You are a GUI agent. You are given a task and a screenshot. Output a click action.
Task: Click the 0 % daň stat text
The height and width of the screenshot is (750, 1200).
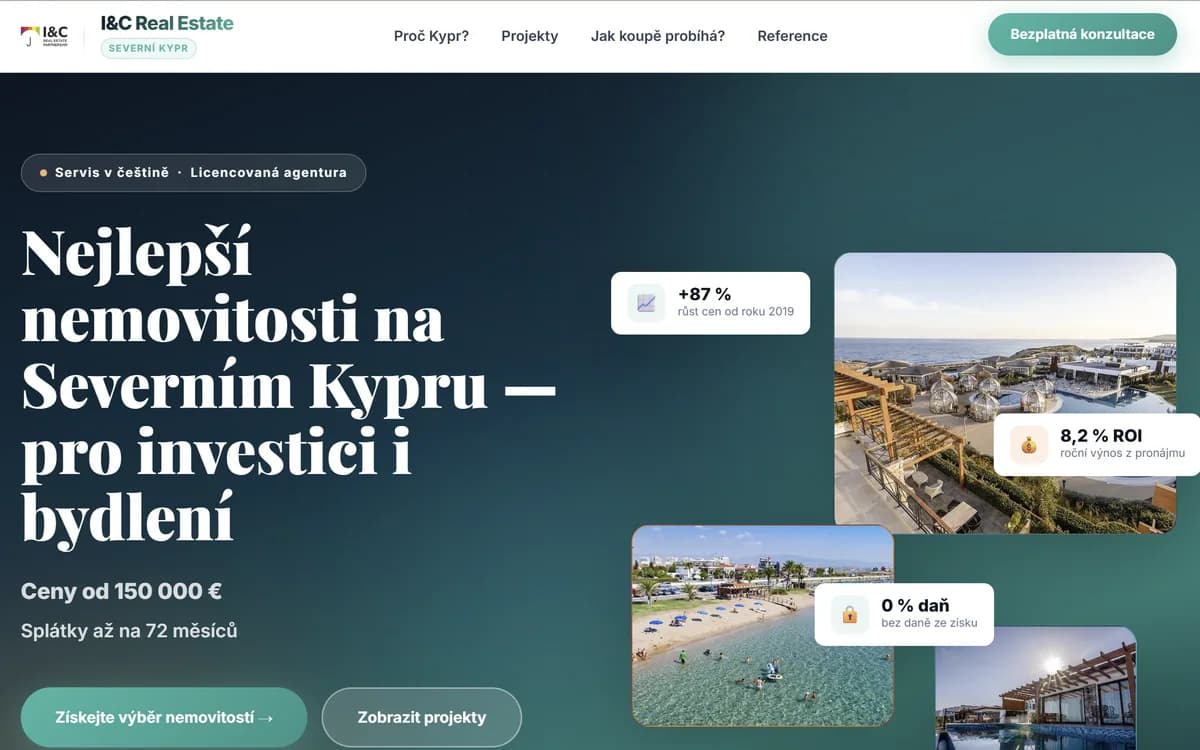915,605
